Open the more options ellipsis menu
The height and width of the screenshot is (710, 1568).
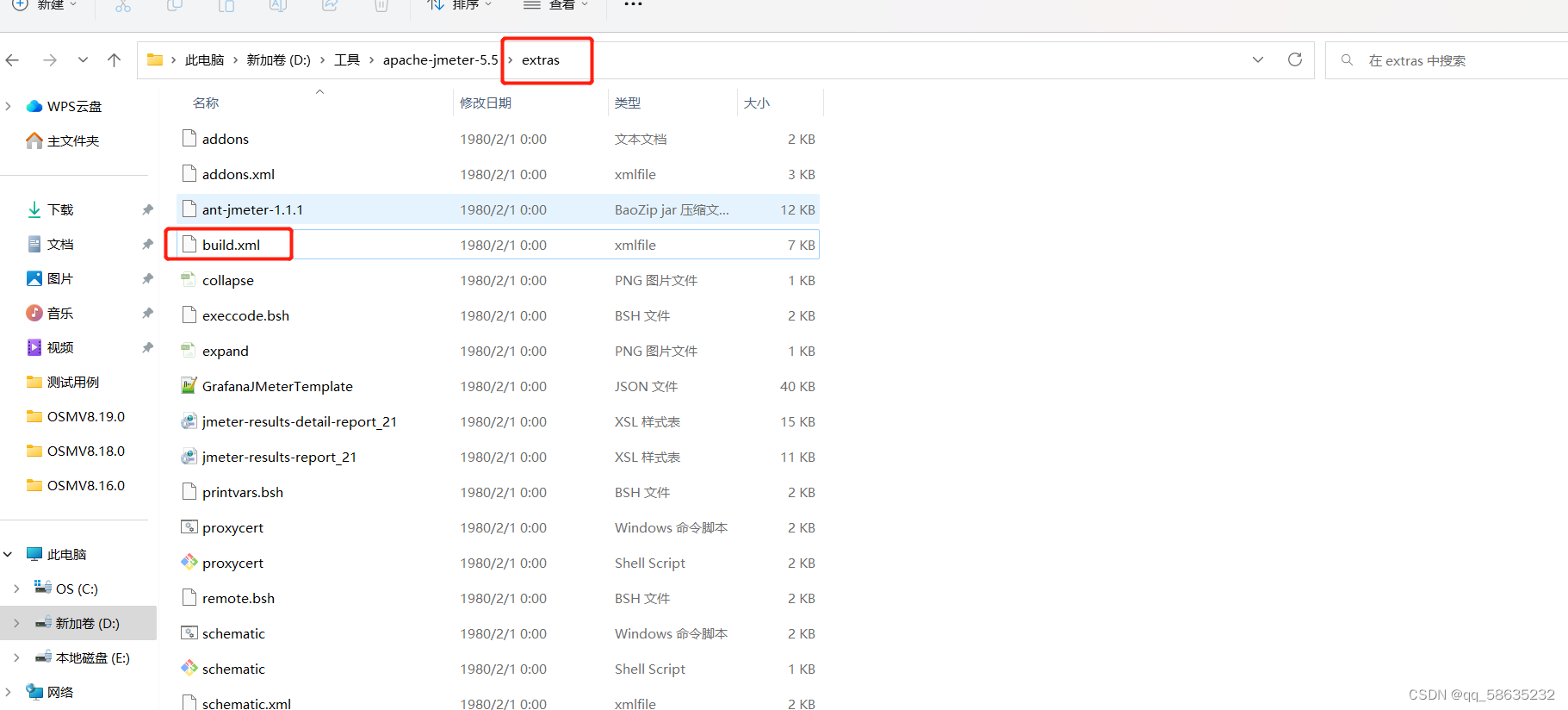pyautogui.click(x=633, y=4)
